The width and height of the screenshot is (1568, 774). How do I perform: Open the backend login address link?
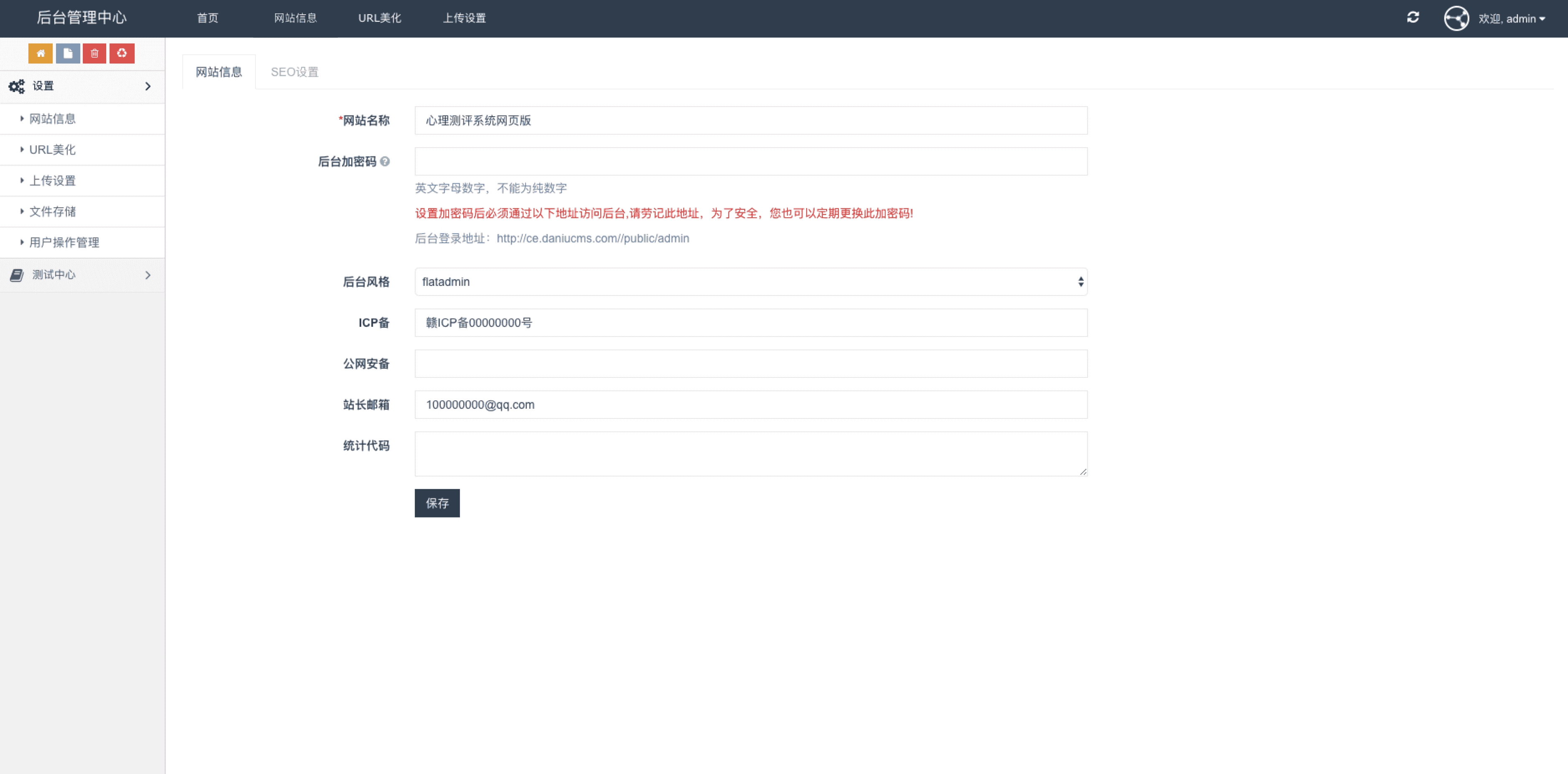[x=592, y=239]
